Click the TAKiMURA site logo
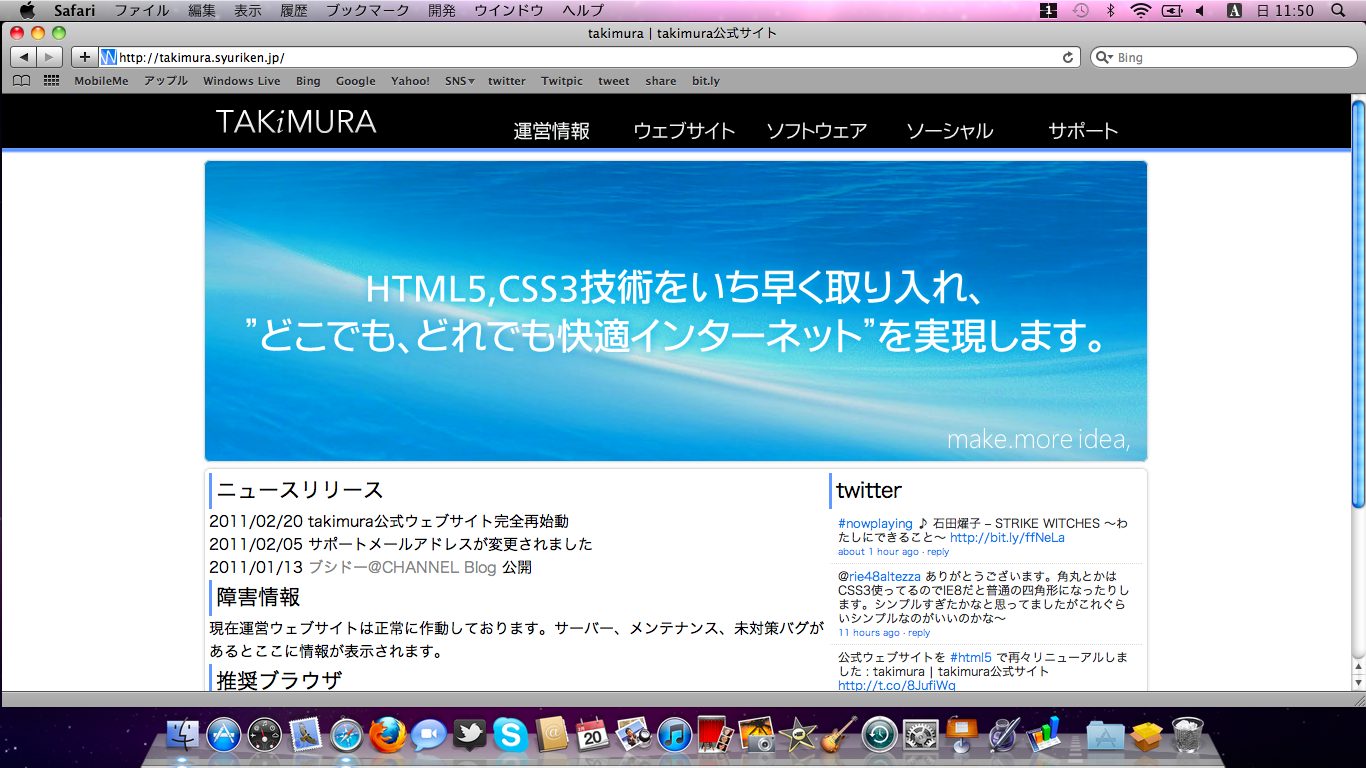The height and width of the screenshot is (768, 1366). 296,122
